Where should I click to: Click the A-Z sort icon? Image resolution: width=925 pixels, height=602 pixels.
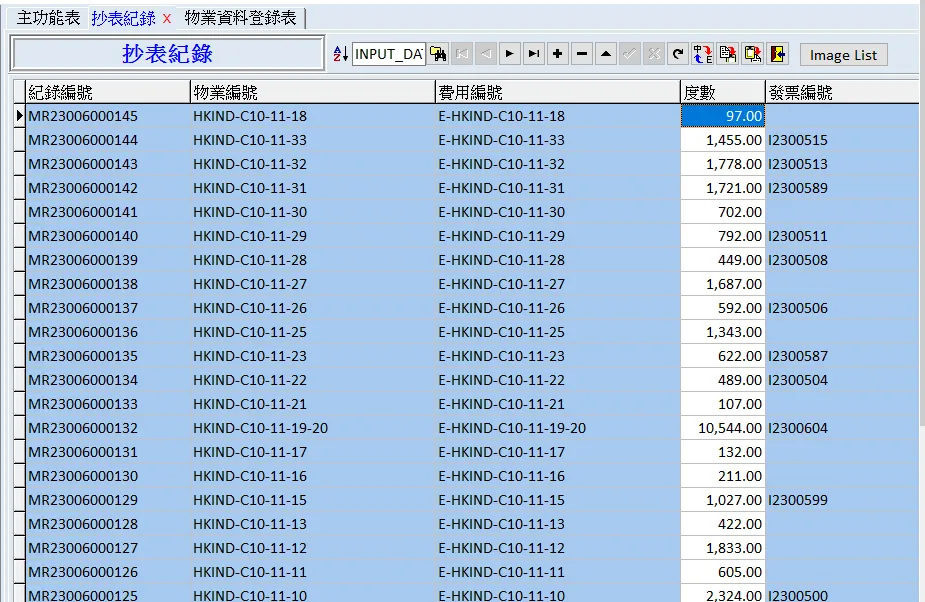340,54
